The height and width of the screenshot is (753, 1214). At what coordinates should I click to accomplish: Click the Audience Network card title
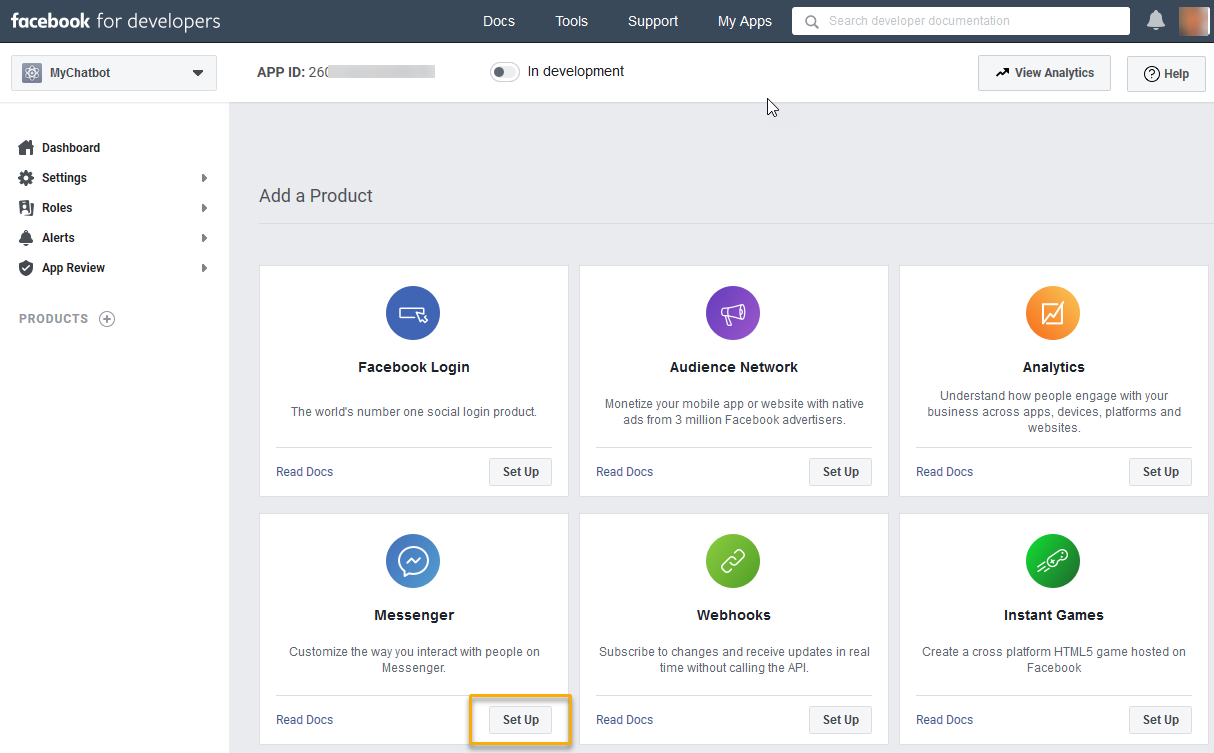click(734, 367)
